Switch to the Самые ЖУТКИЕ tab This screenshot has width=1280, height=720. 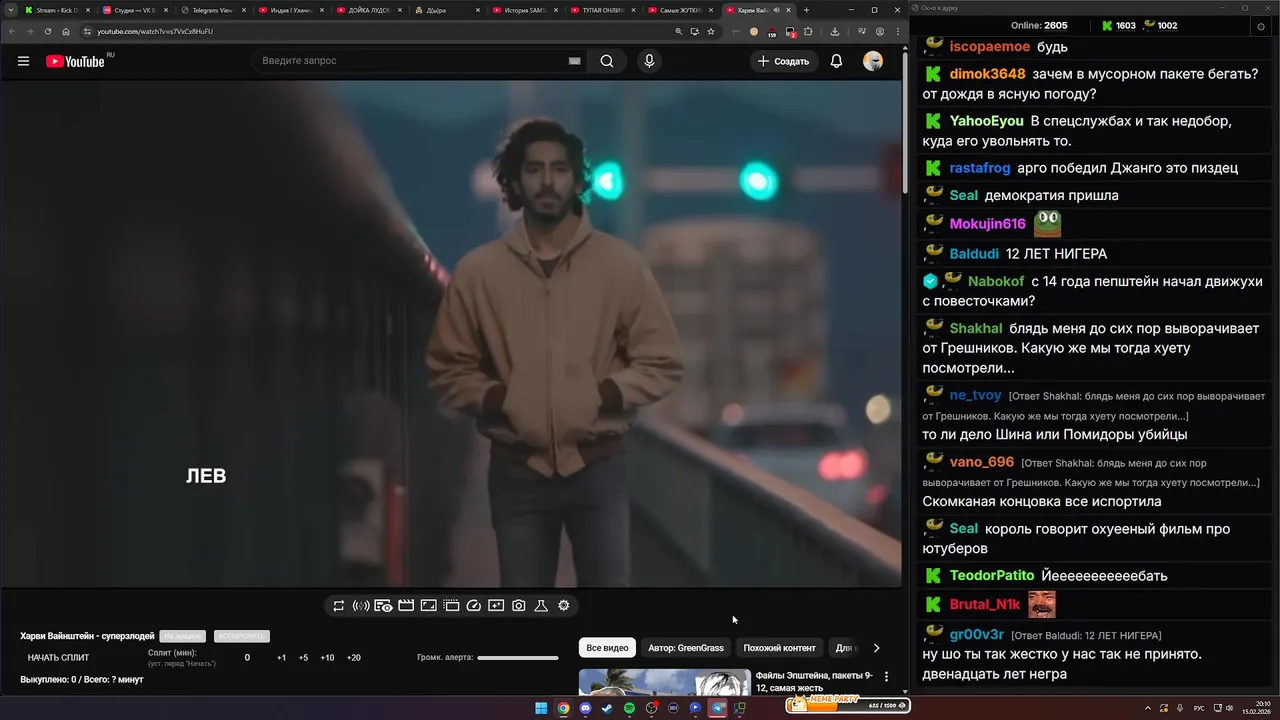click(x=680, y=10)
